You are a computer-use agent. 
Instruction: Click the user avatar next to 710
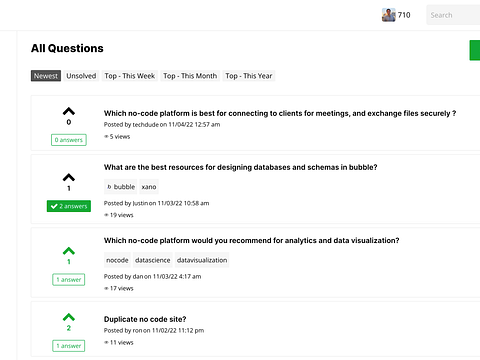388,15
